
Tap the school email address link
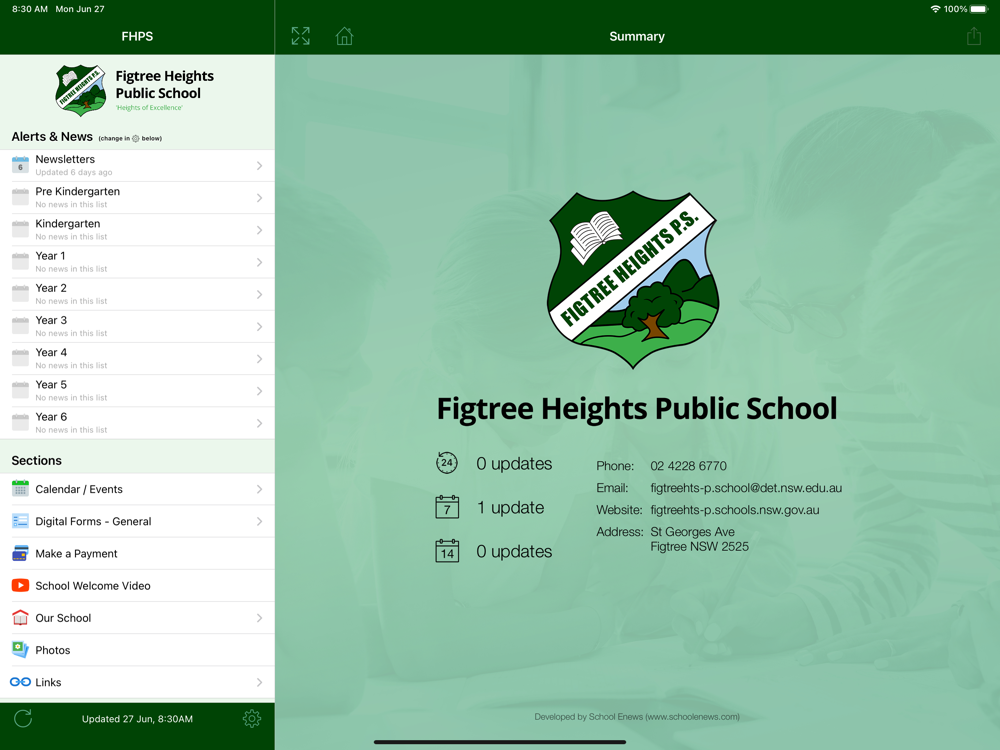(746, 488)
